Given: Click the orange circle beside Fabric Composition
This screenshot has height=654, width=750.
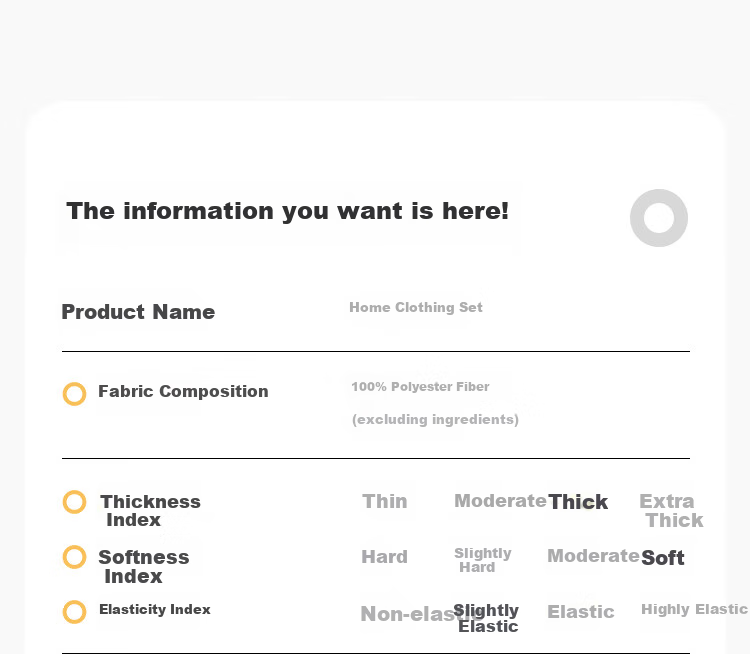Looking at the screenshot, I should tap(75, 394).
